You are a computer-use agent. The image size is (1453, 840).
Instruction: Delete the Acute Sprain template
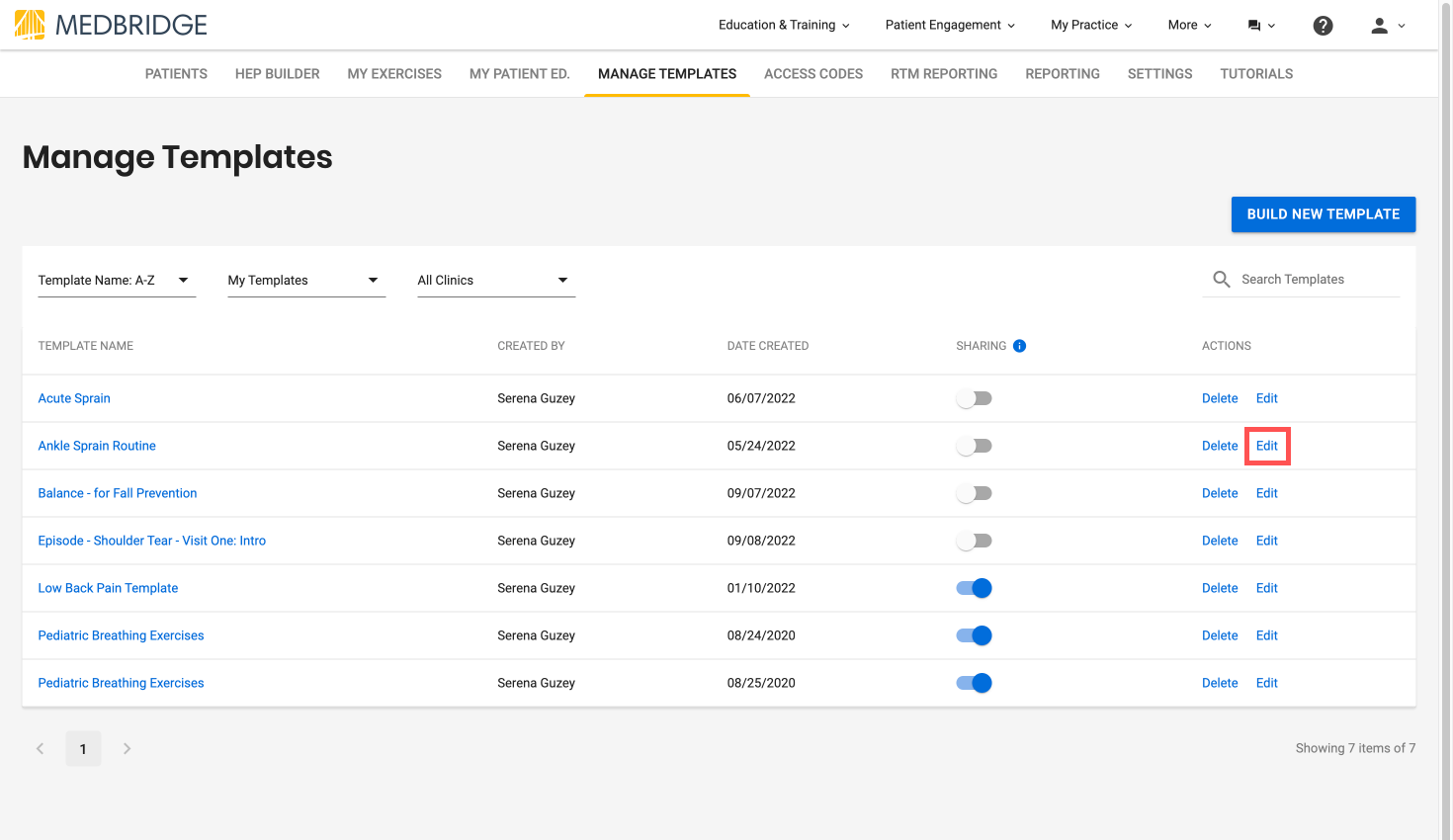pyautogui.click(x=1220, y=398)
